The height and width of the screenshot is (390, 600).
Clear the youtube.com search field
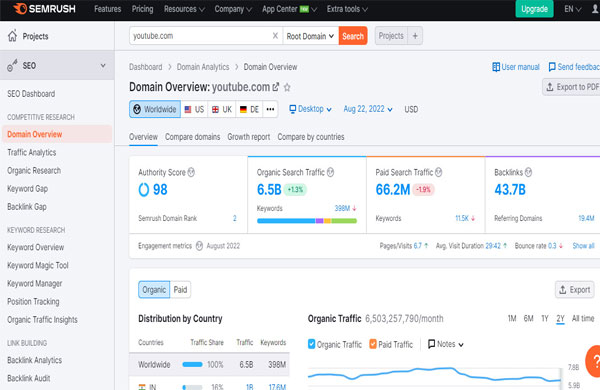point(275,36)
